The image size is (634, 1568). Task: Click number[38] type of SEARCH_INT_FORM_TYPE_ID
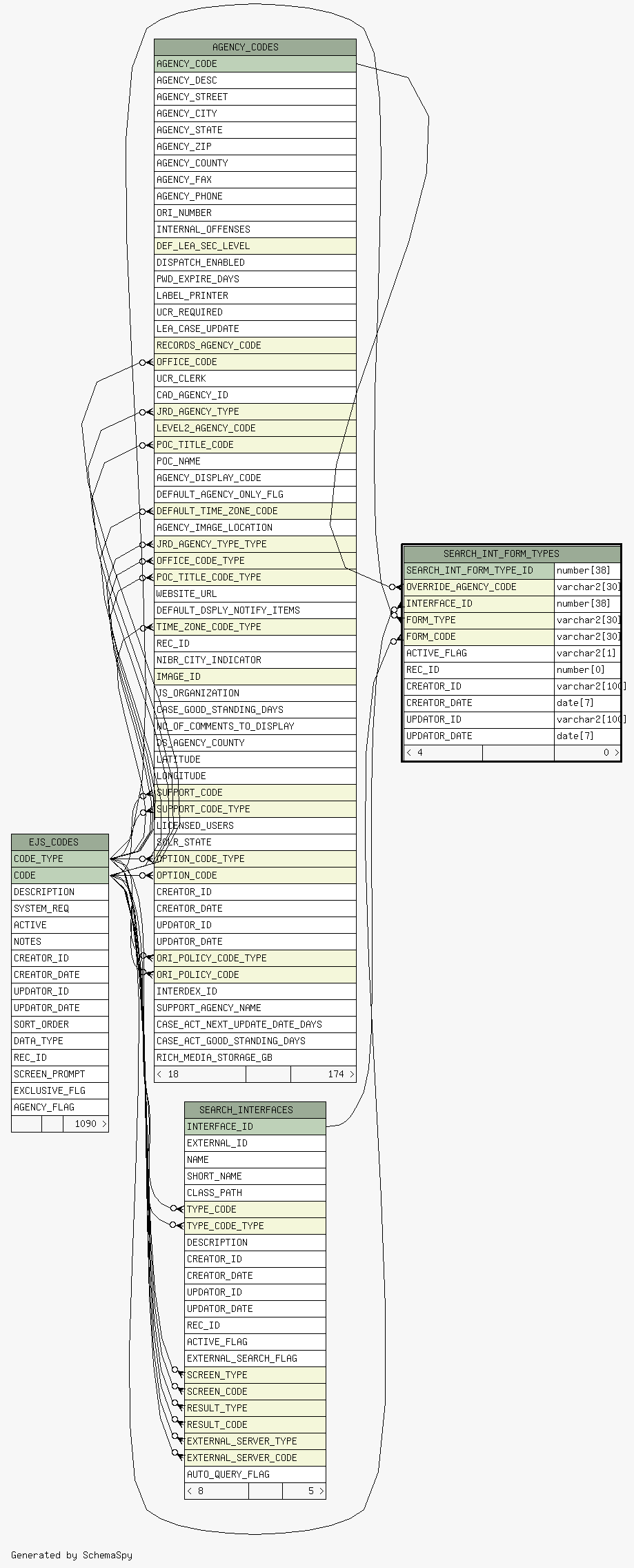587,570
